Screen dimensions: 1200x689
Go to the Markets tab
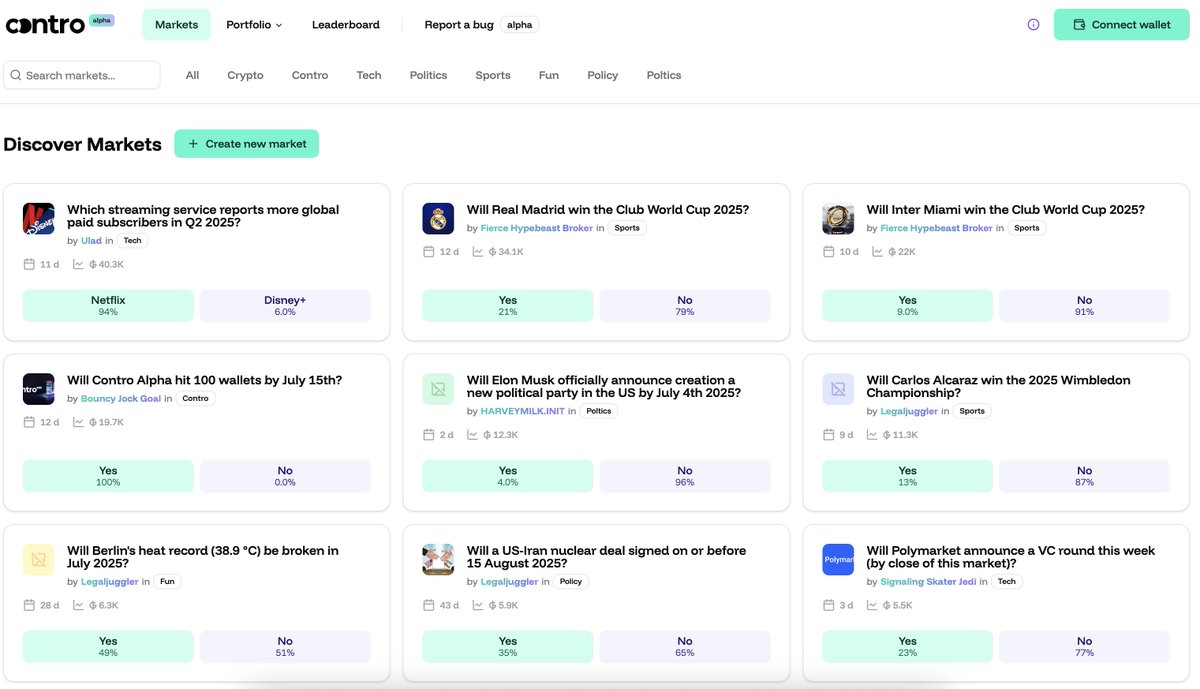[176, 25]
